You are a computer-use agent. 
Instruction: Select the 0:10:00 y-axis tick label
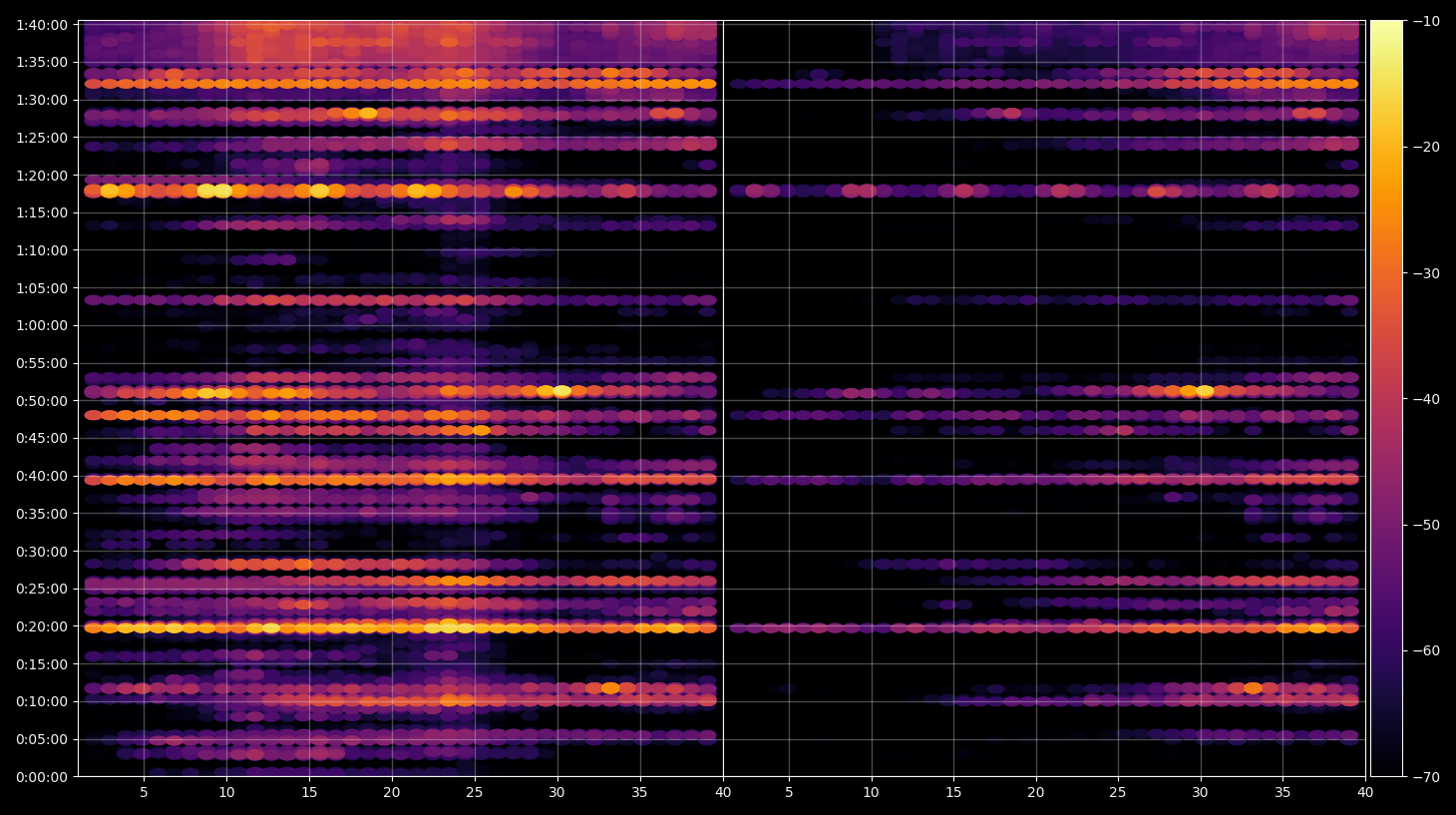click(x=42, y=701)
